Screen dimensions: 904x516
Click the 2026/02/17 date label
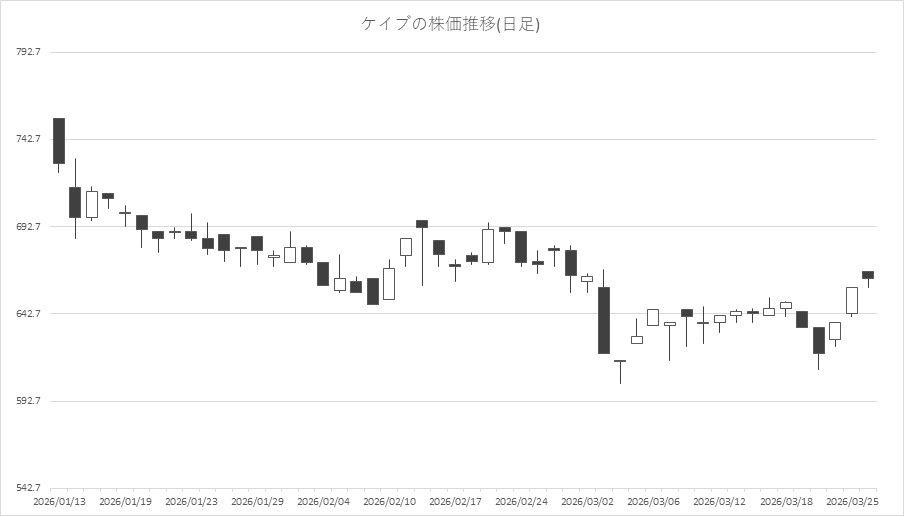[x=455, y=500]
